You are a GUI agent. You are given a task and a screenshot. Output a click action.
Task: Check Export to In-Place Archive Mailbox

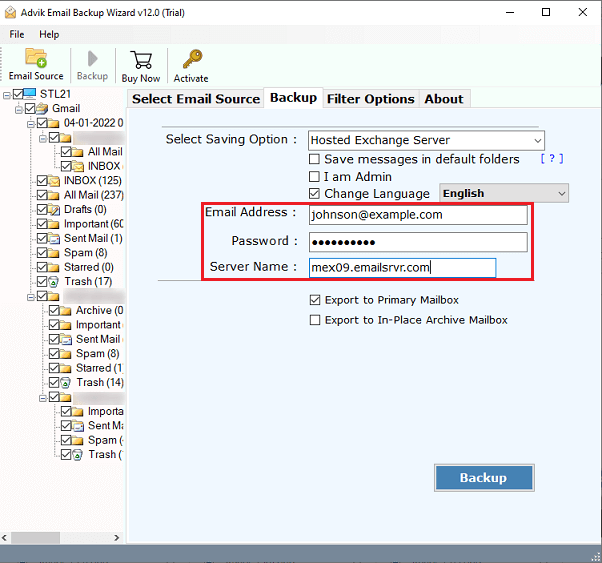(315, 320)
